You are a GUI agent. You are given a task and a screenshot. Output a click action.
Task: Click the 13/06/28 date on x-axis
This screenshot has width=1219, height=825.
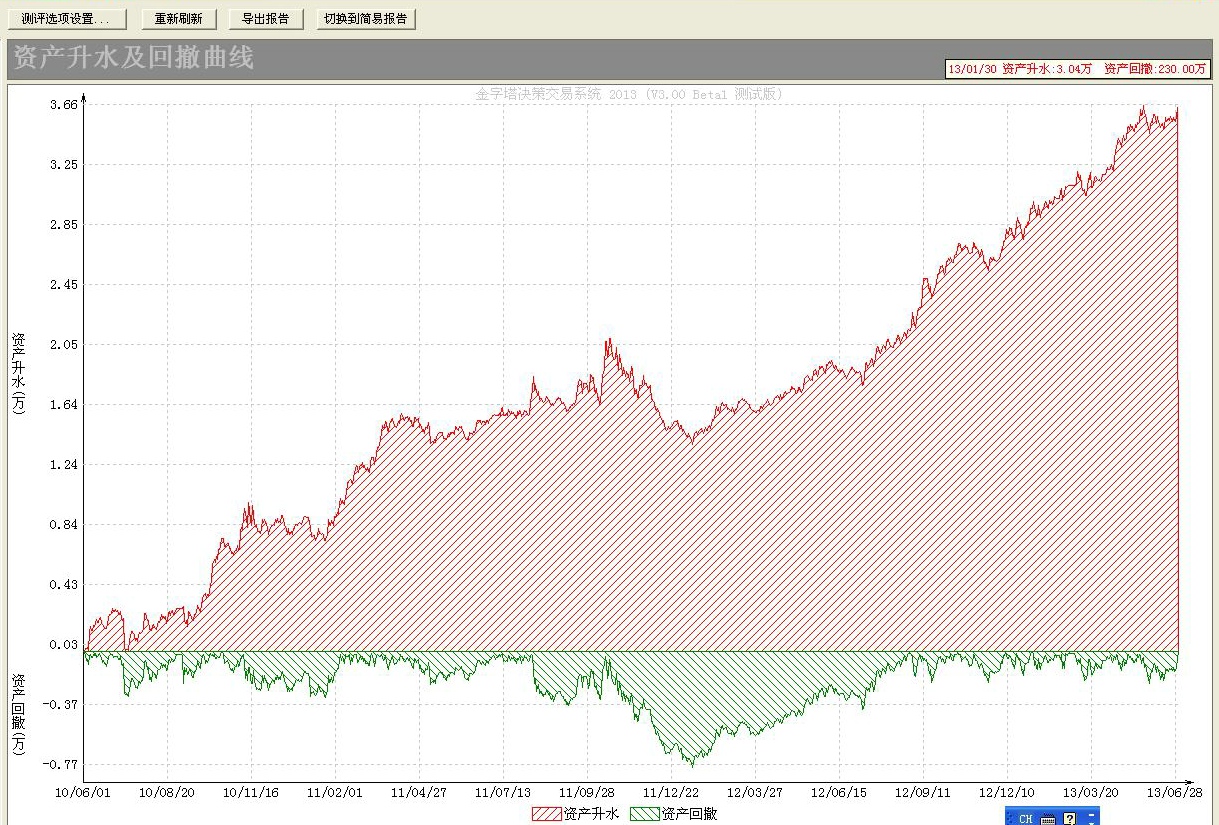point(1174,792)
